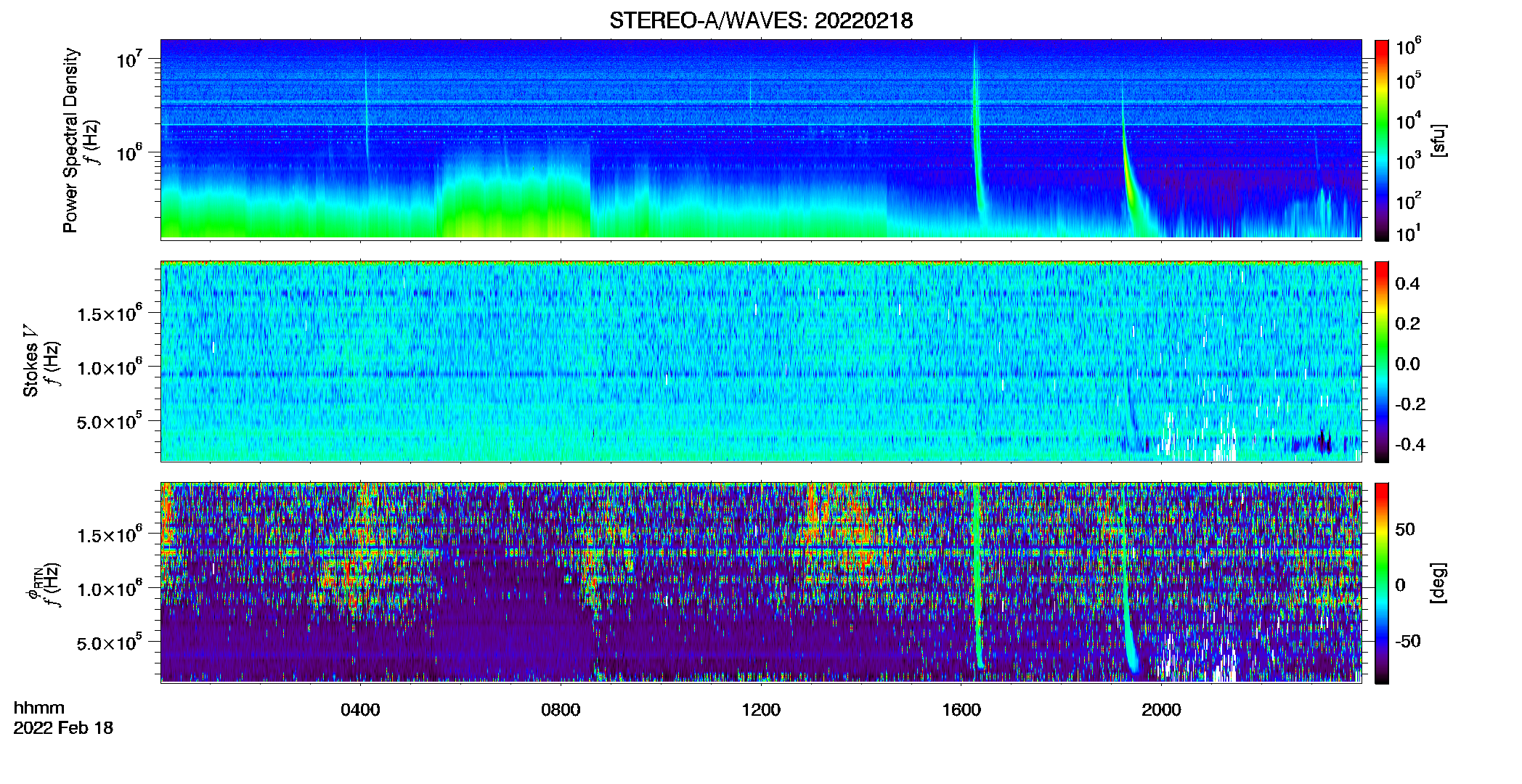
Task: Click the 0.4 value on Stokes V colorbar
Action: click(x=1407, y=284)
